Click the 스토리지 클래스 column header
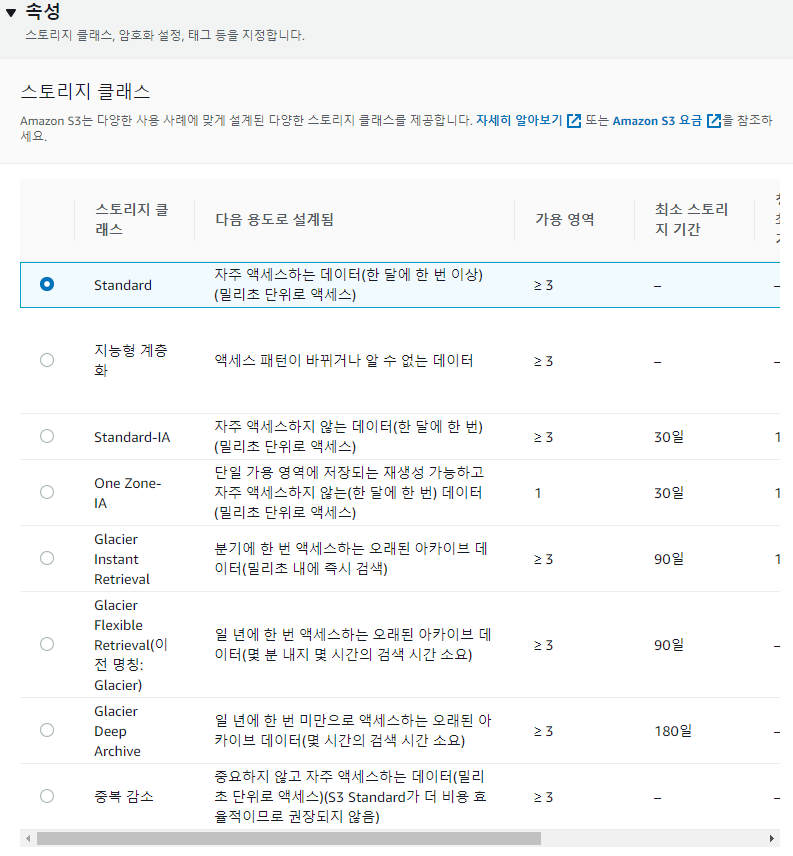The image size is (793, 856). tap(132, 219)
